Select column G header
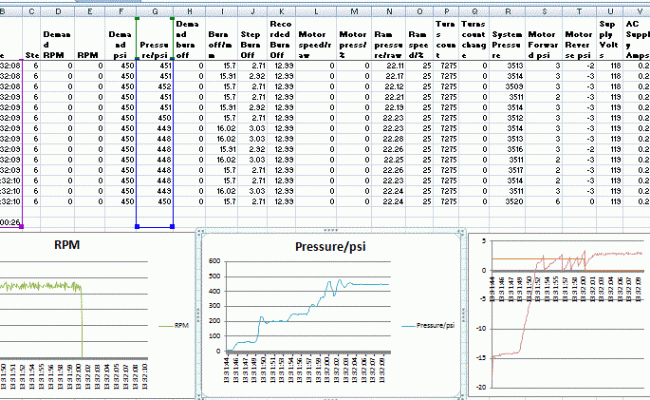The height and width of the screenshot is (400, 650). [155, 12]
